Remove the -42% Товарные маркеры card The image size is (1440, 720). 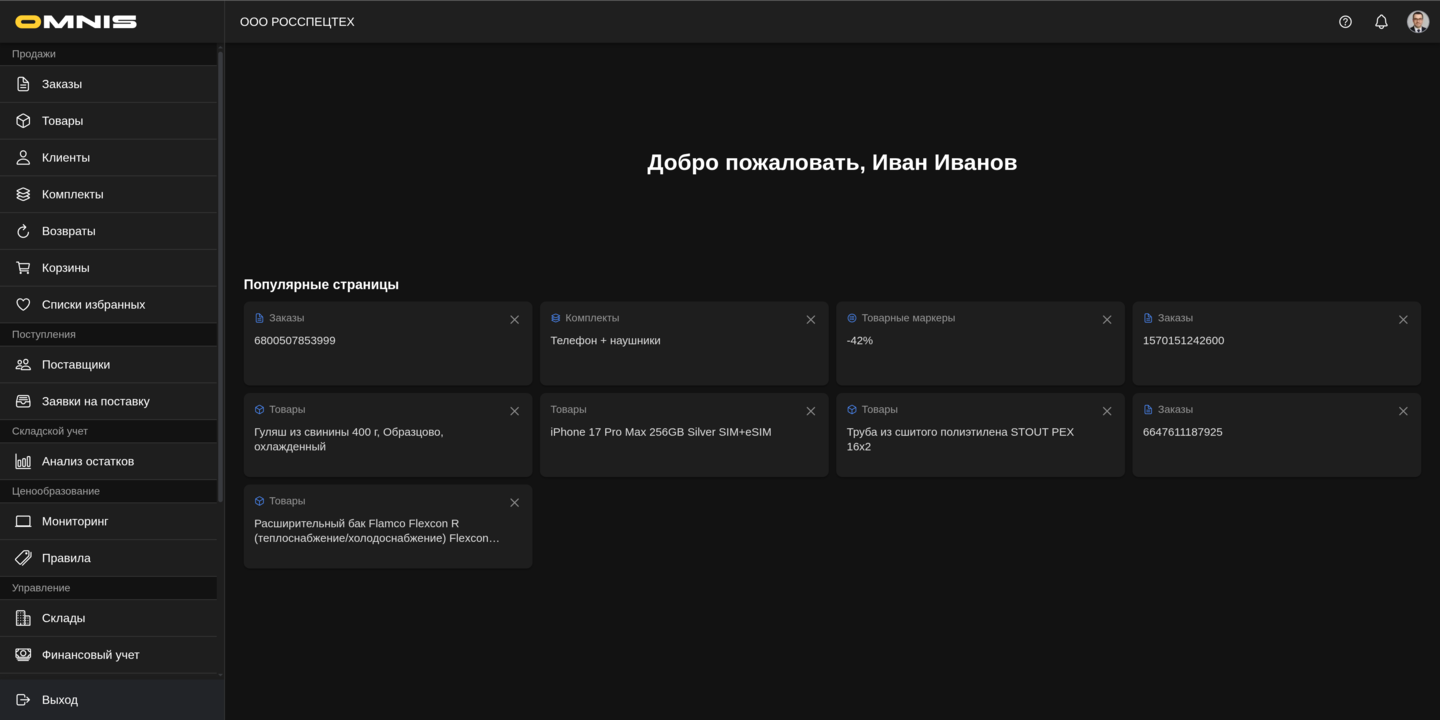click(1107, 319)
